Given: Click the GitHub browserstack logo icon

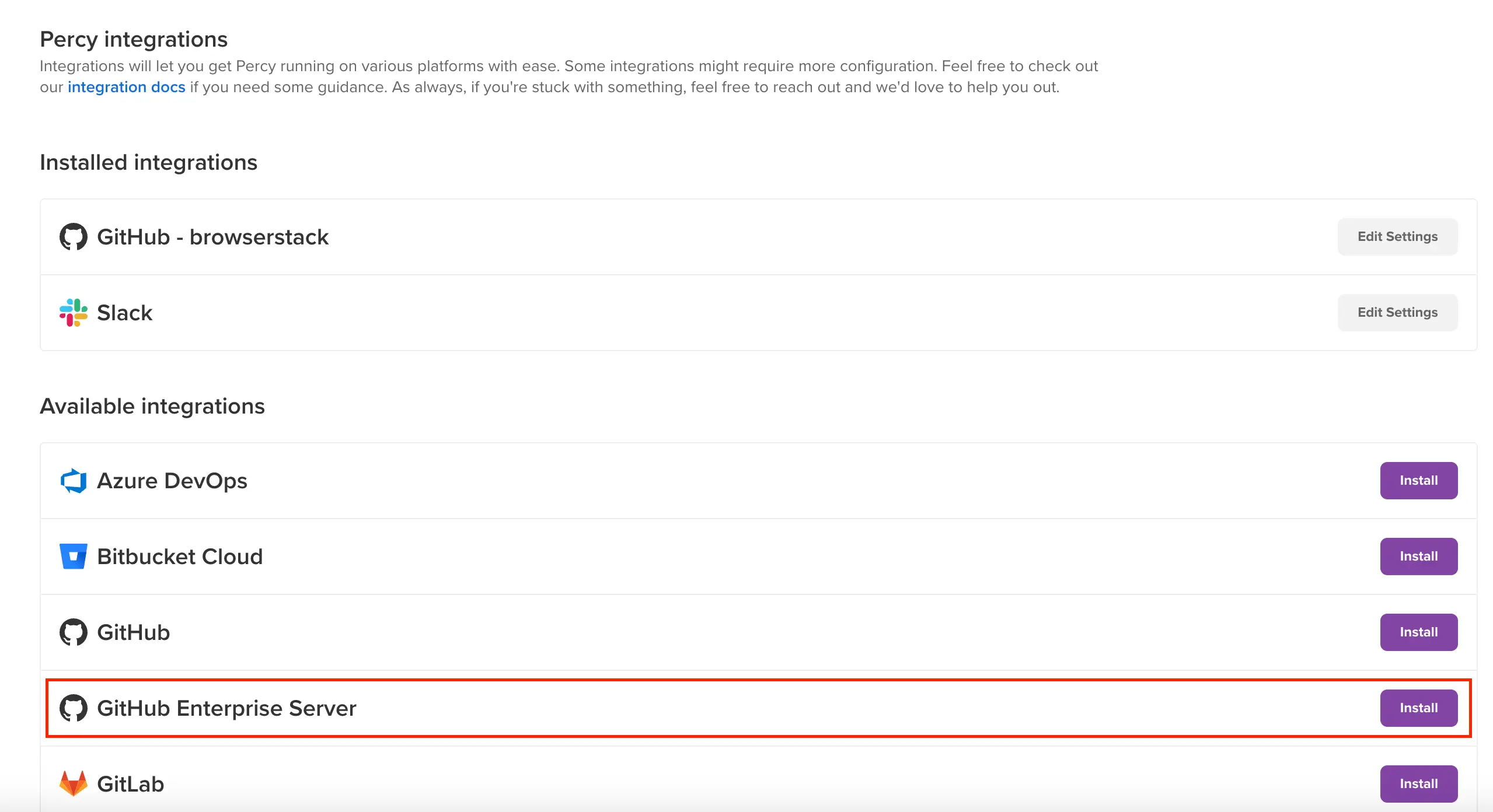Looking at the screenshot, I should tap(74, 237).
